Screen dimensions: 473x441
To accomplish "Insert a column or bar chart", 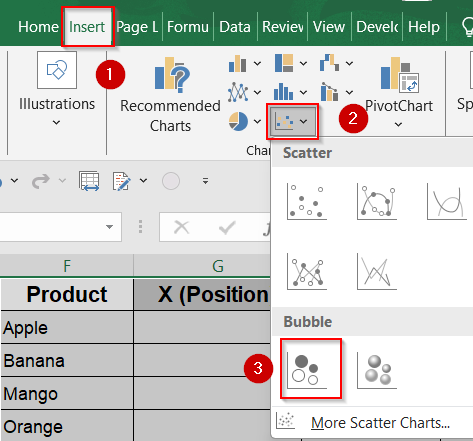I will pos(238,63).
